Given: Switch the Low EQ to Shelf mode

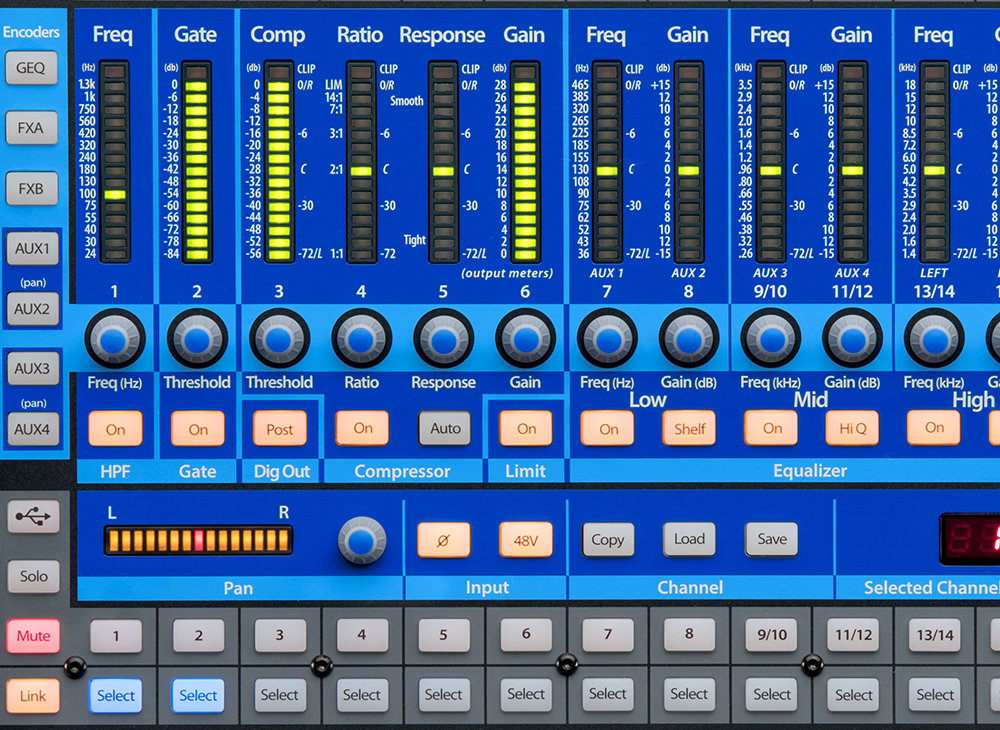Looking at the screenshot, I should [689, 428].
